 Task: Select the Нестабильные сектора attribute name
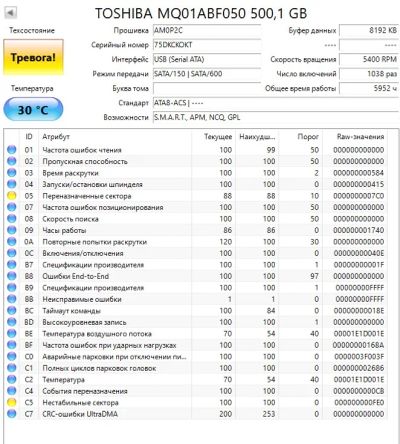[80, 403]
